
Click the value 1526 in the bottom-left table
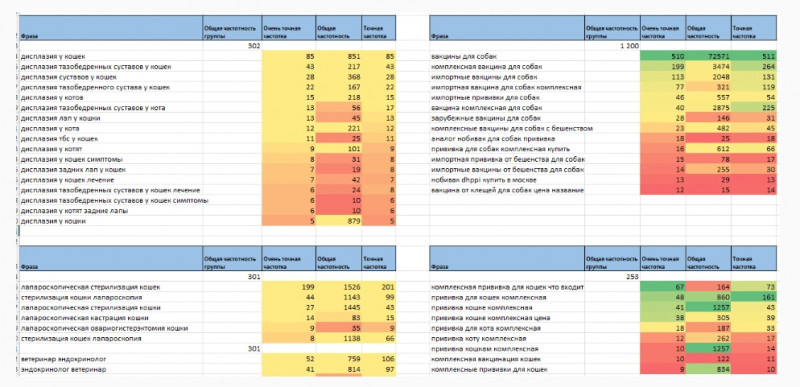[338, 287]
